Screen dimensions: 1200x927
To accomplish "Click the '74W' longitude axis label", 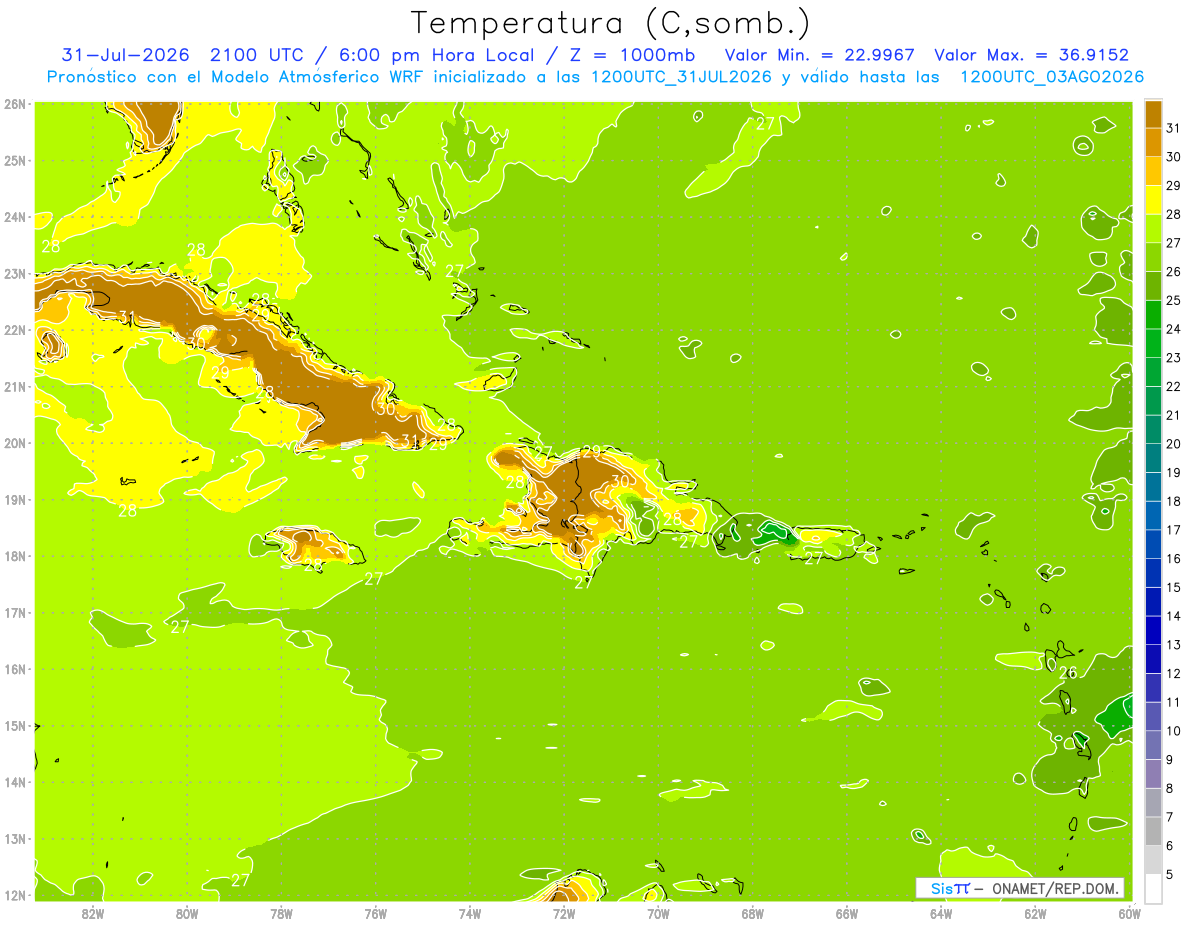I will [470, 913].
